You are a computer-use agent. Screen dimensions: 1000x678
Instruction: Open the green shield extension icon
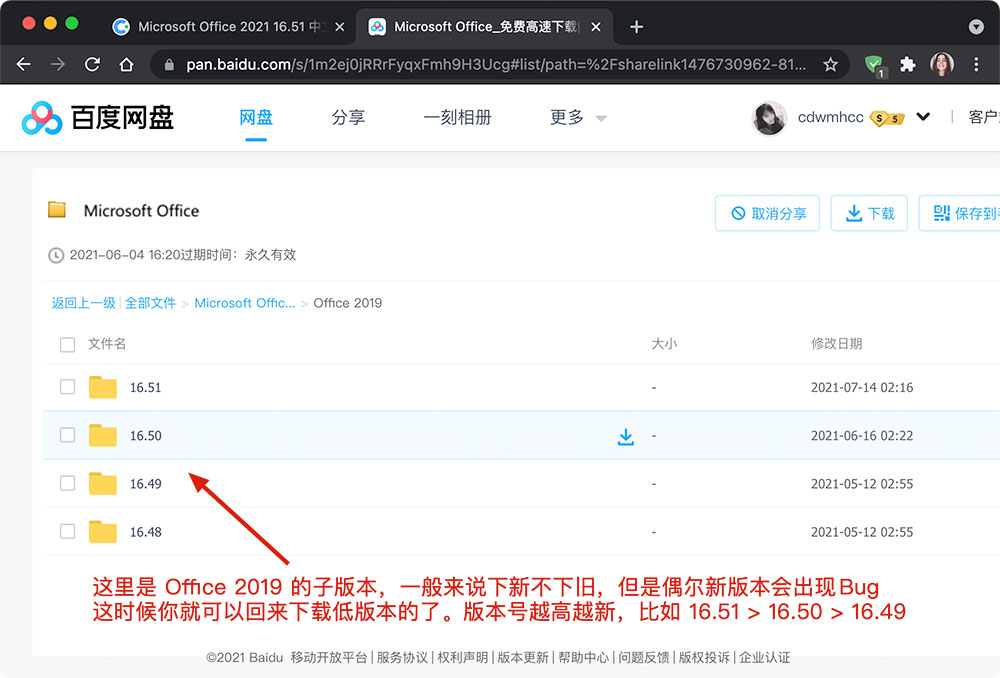click(x=874, y=65)
